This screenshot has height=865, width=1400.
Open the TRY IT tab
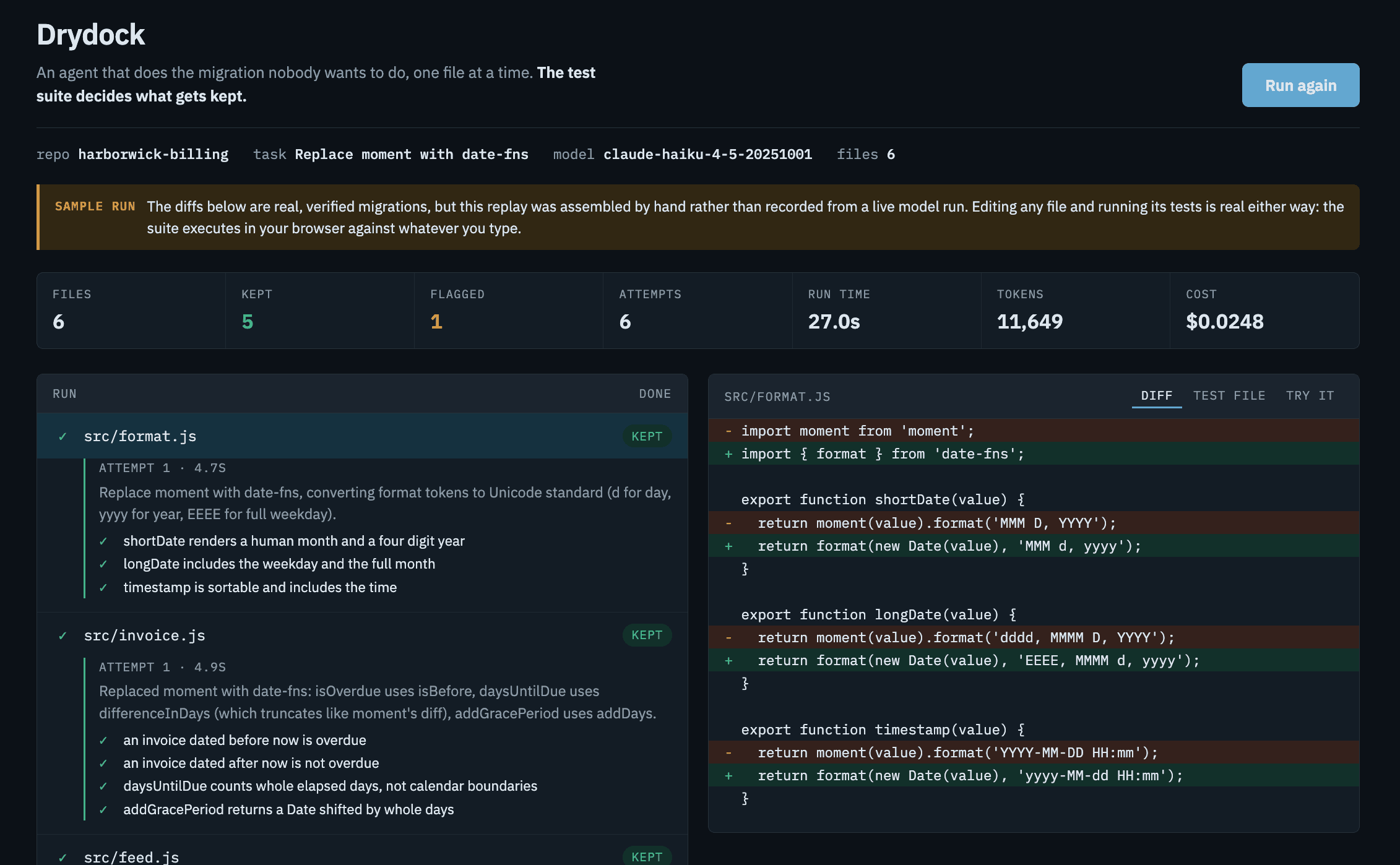1310,396
